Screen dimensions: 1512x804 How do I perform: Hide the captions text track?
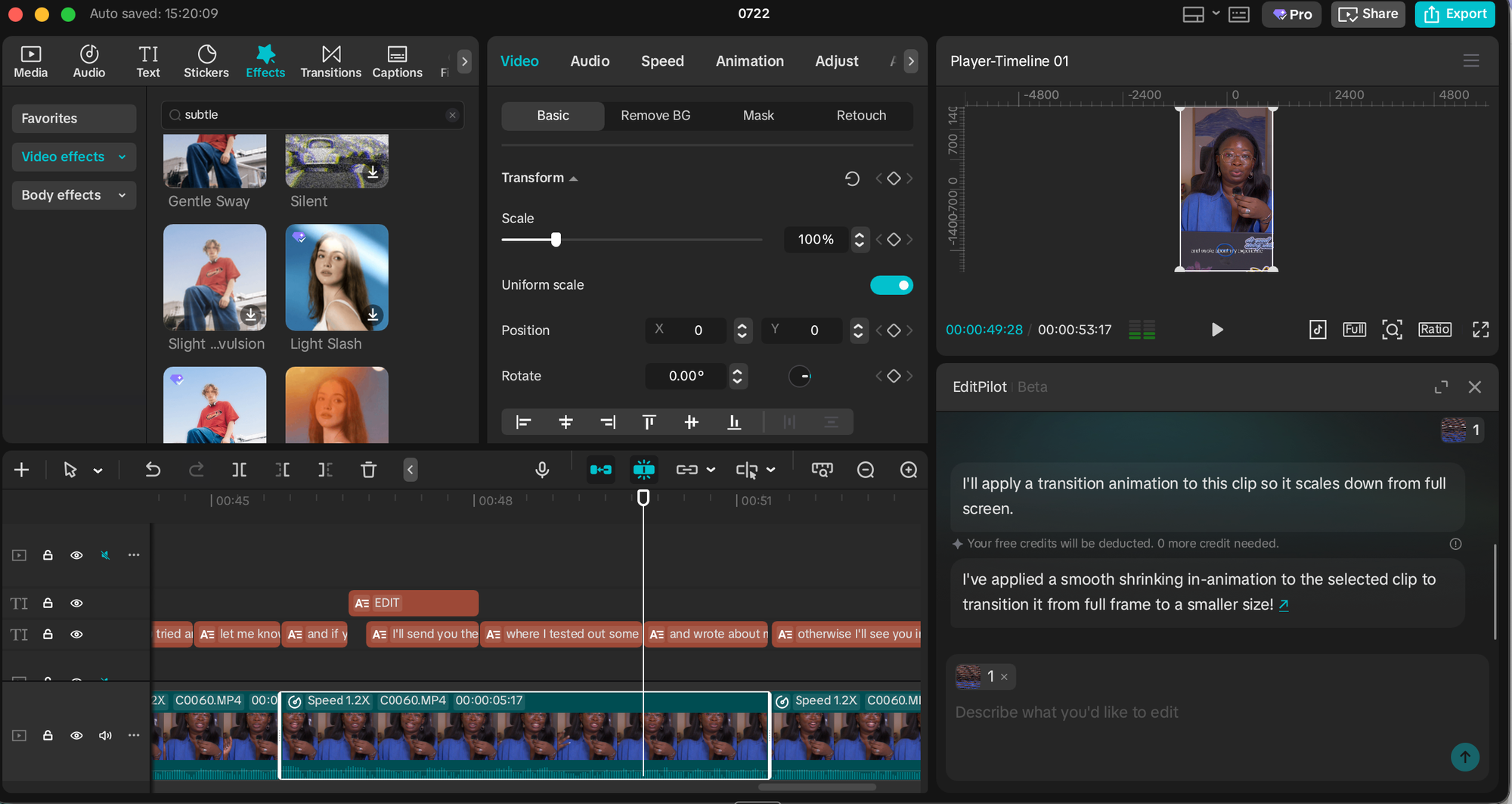point(76,635)
